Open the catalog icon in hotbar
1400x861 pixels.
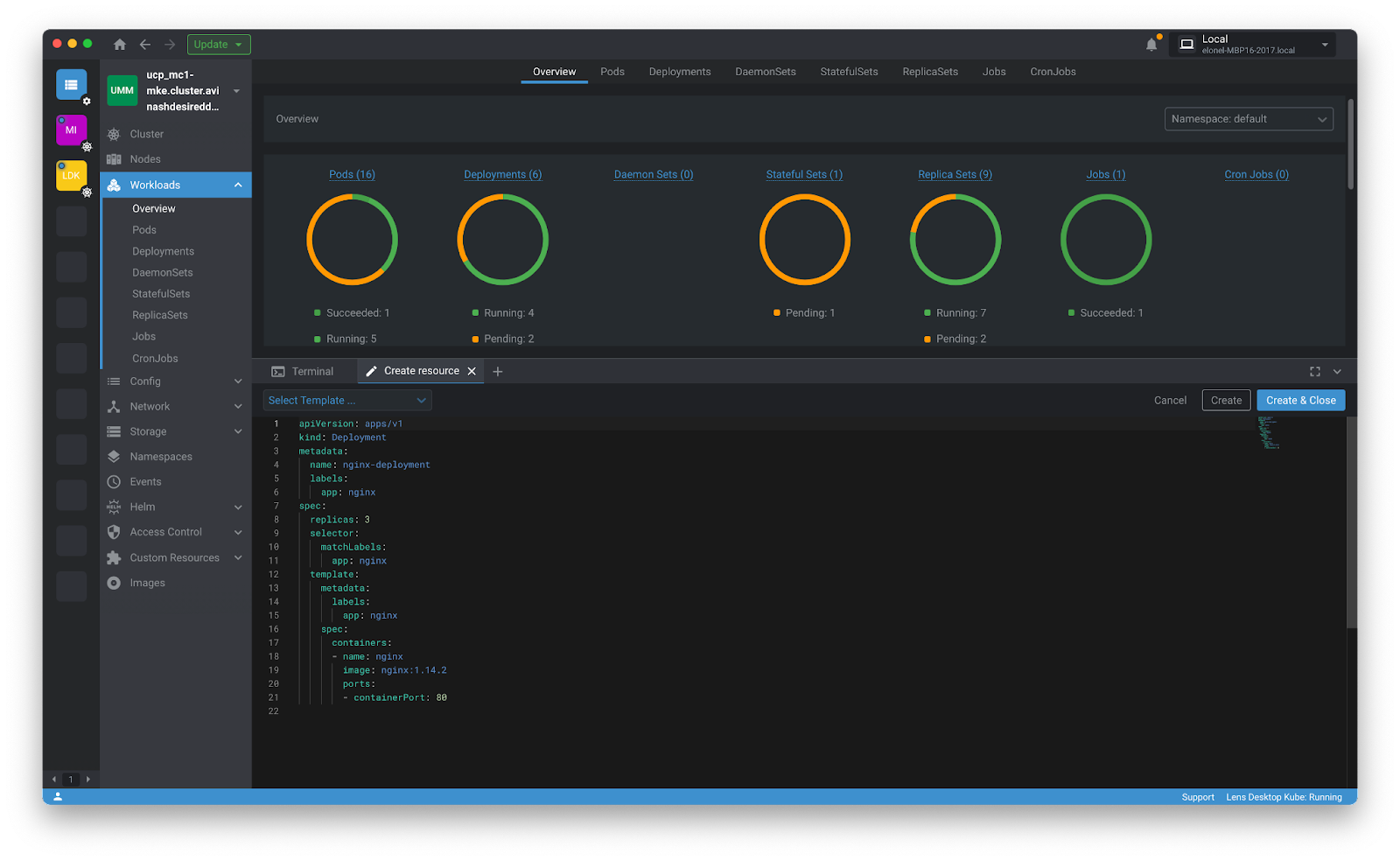tap(71, 85)
